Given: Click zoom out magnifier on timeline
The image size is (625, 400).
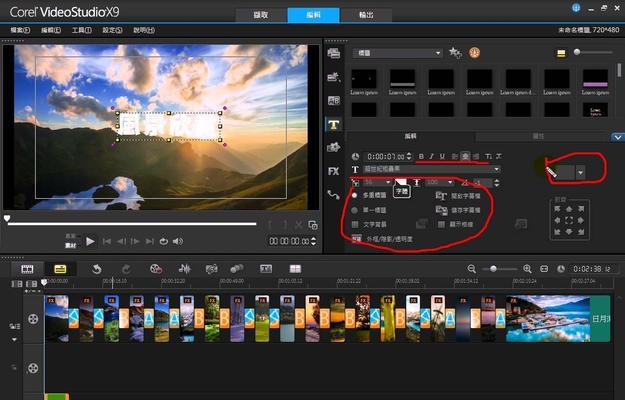Looking at the screenshot, I should 472,269.
